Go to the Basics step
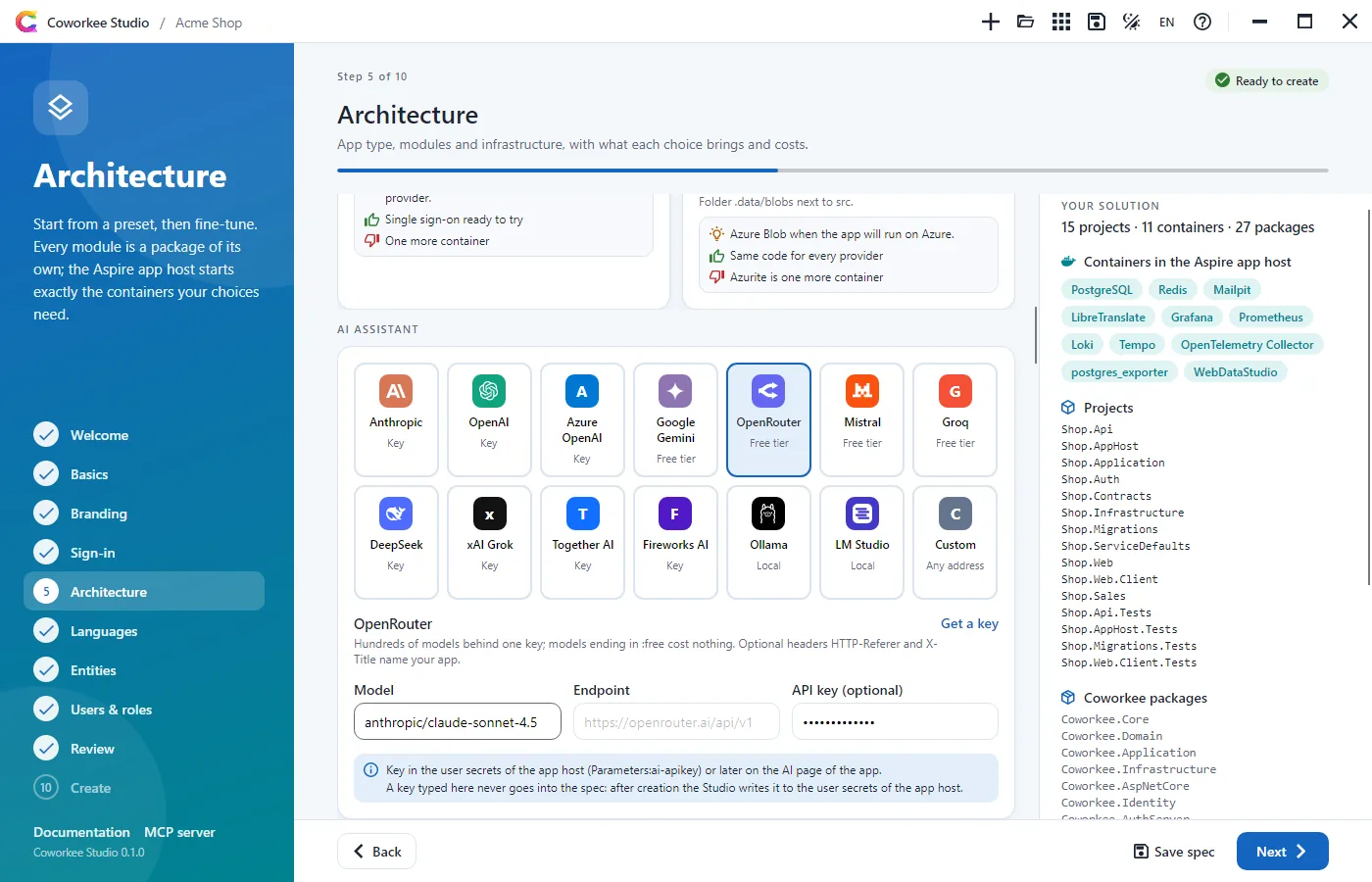1372x882 pixels. (x=144, y=474)
